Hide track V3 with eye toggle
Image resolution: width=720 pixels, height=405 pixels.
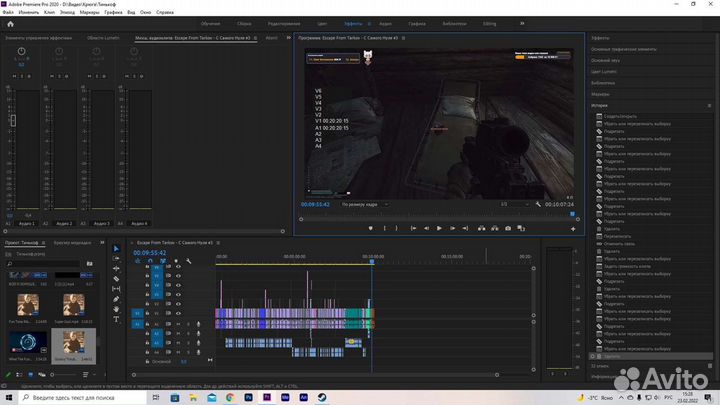tap(178, 294)
